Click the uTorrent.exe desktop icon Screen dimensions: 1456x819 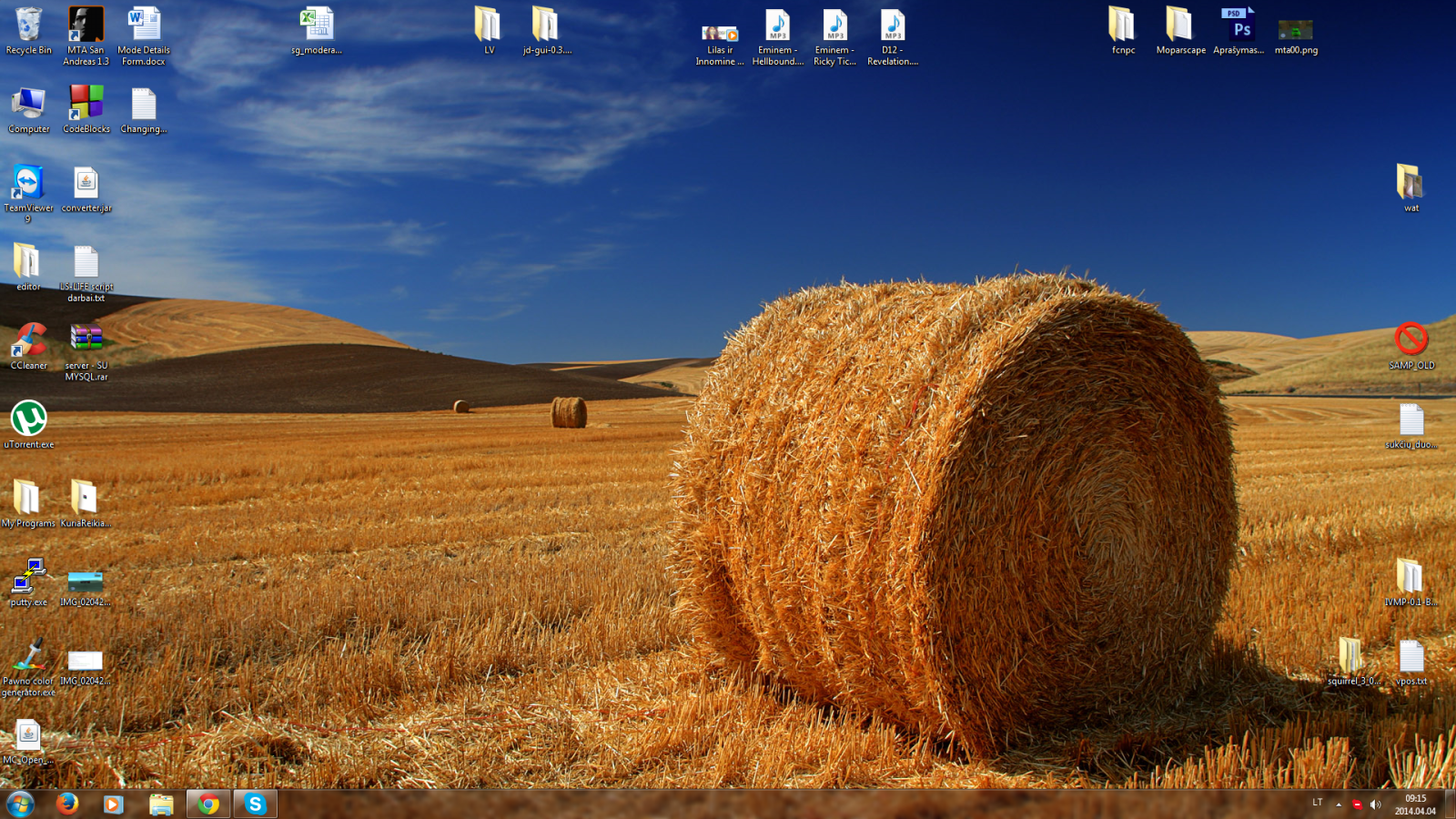28,425
